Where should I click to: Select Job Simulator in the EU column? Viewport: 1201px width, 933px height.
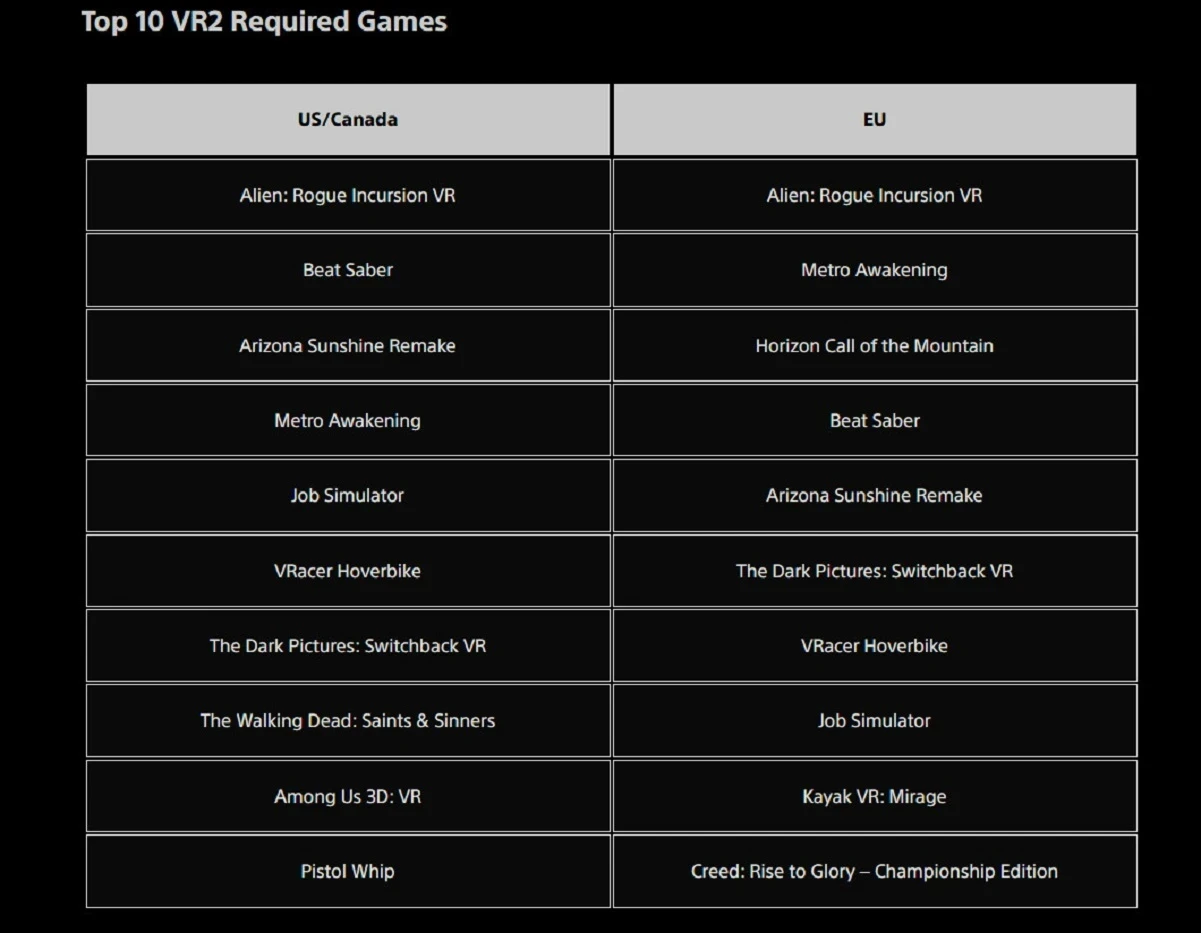pyautogui.click(x=874, y=721)
